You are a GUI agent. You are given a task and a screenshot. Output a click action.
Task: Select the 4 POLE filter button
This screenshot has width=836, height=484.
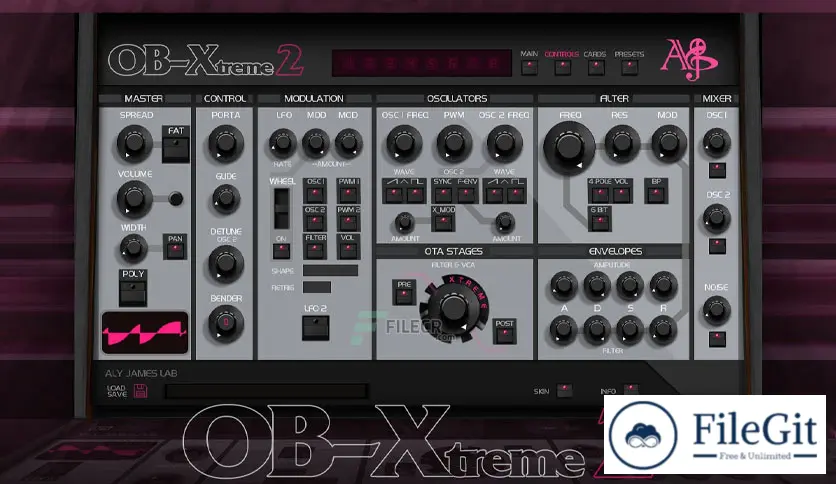[x=599, y=195]
